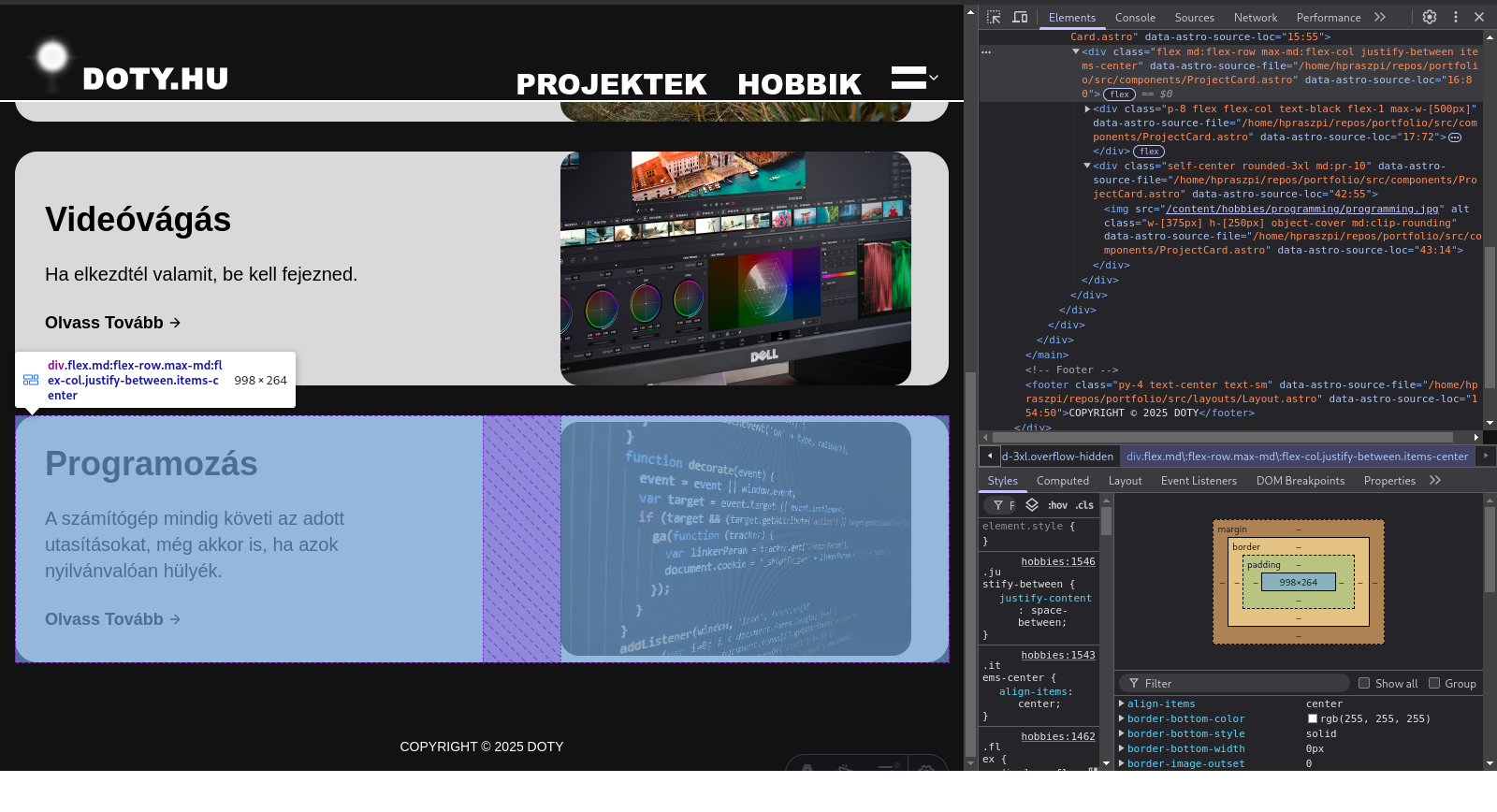Screen dimensions: 1497x812
Task: Expand the border-bottom-color computed property
Action: pyautogui.click(x=1122, y=718)
